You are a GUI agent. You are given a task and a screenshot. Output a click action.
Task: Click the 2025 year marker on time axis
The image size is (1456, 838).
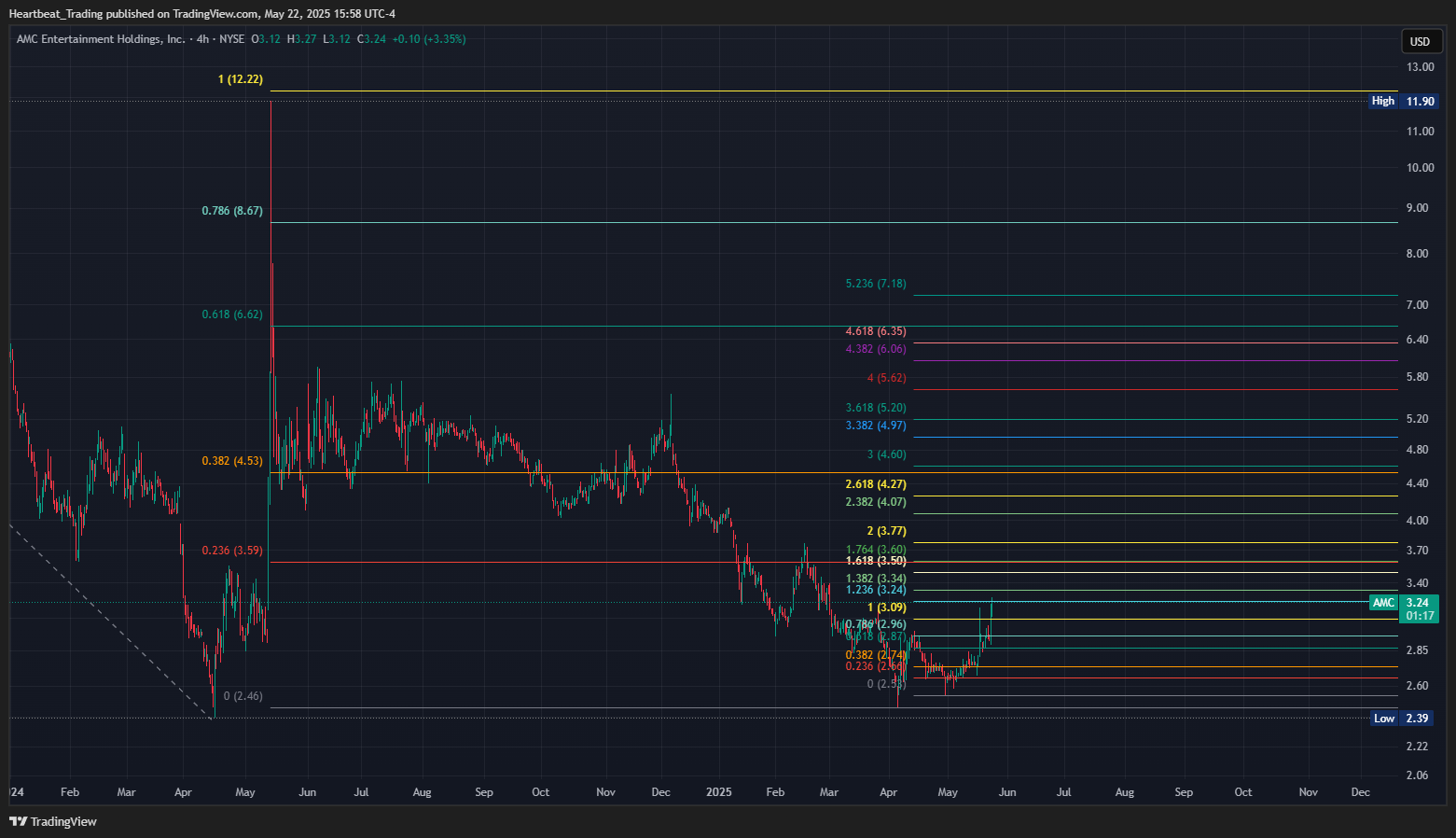point(718,792)
